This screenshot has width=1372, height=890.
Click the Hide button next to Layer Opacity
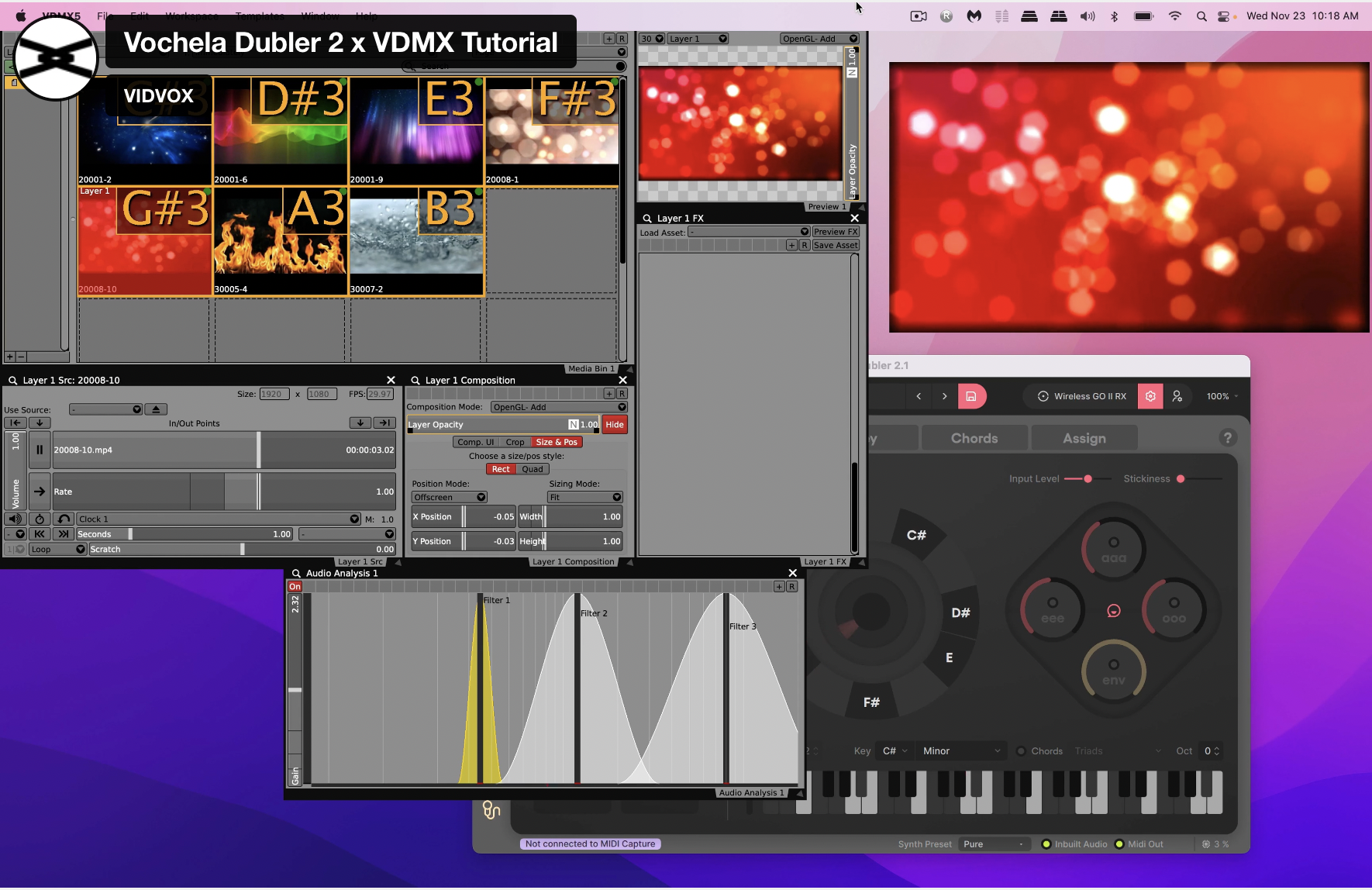(x=615, y=424)
